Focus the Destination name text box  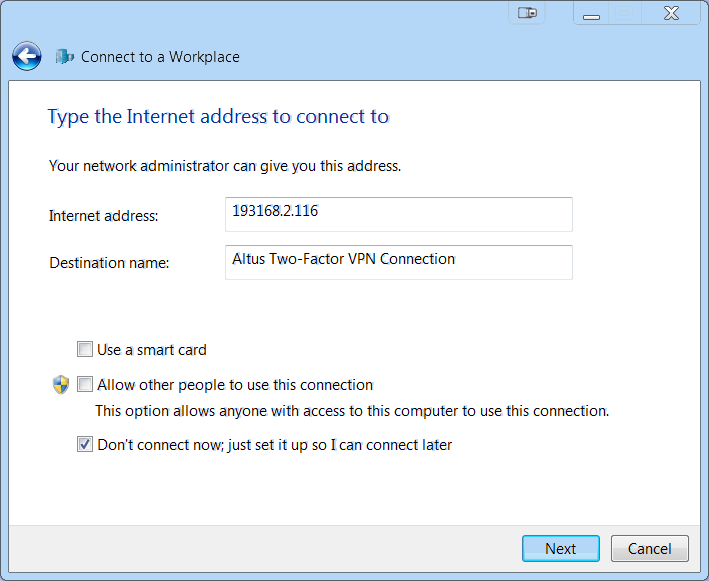398,261
